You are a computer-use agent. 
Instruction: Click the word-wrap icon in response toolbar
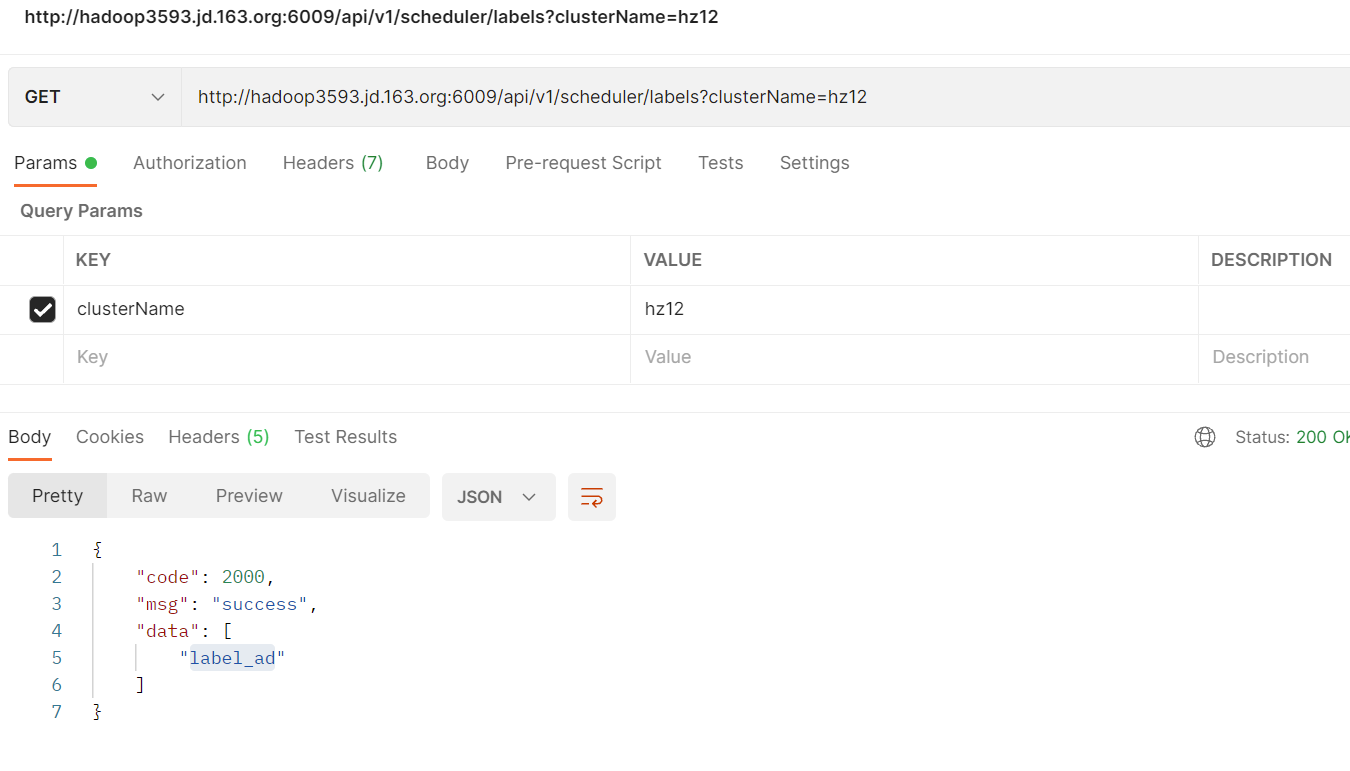point(592,497)
